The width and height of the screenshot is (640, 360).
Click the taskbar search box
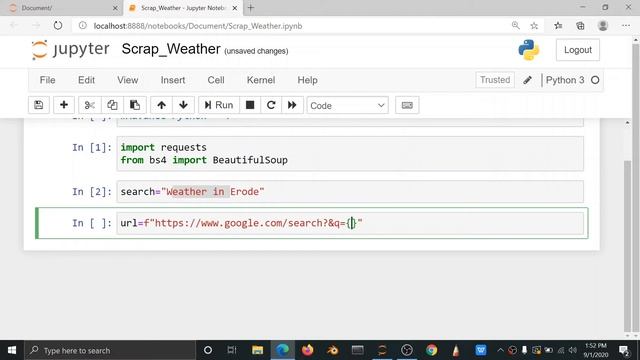coord(110,350)
